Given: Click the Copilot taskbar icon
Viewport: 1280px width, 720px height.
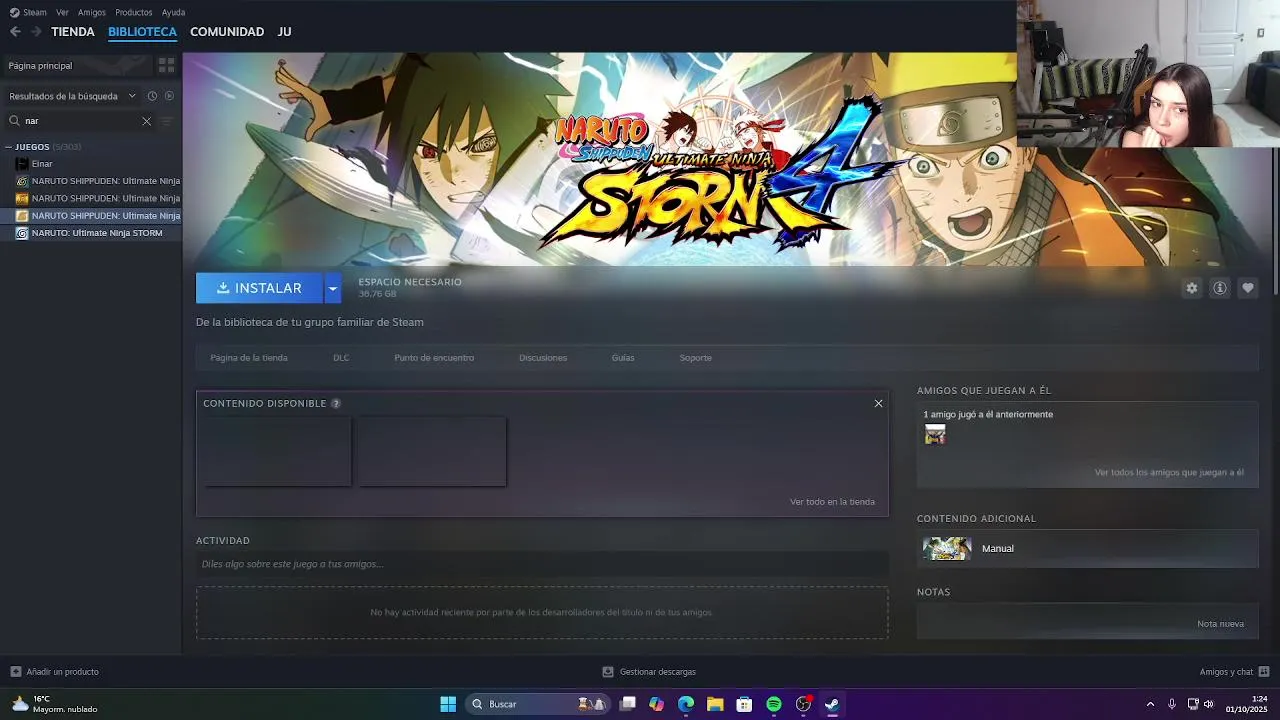Looking at the screenshot, I should tap(656, 704).
